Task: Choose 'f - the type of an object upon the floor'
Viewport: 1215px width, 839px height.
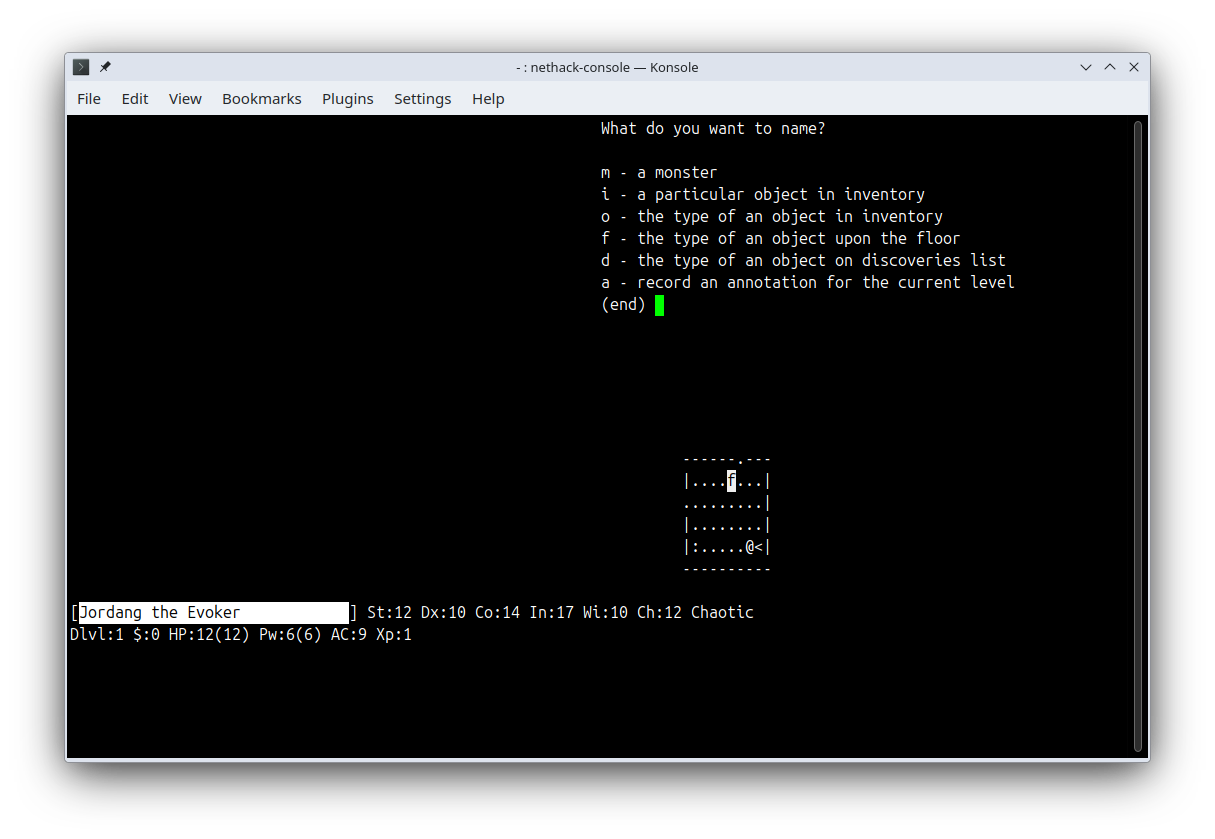Action: (x=781, y=238)
